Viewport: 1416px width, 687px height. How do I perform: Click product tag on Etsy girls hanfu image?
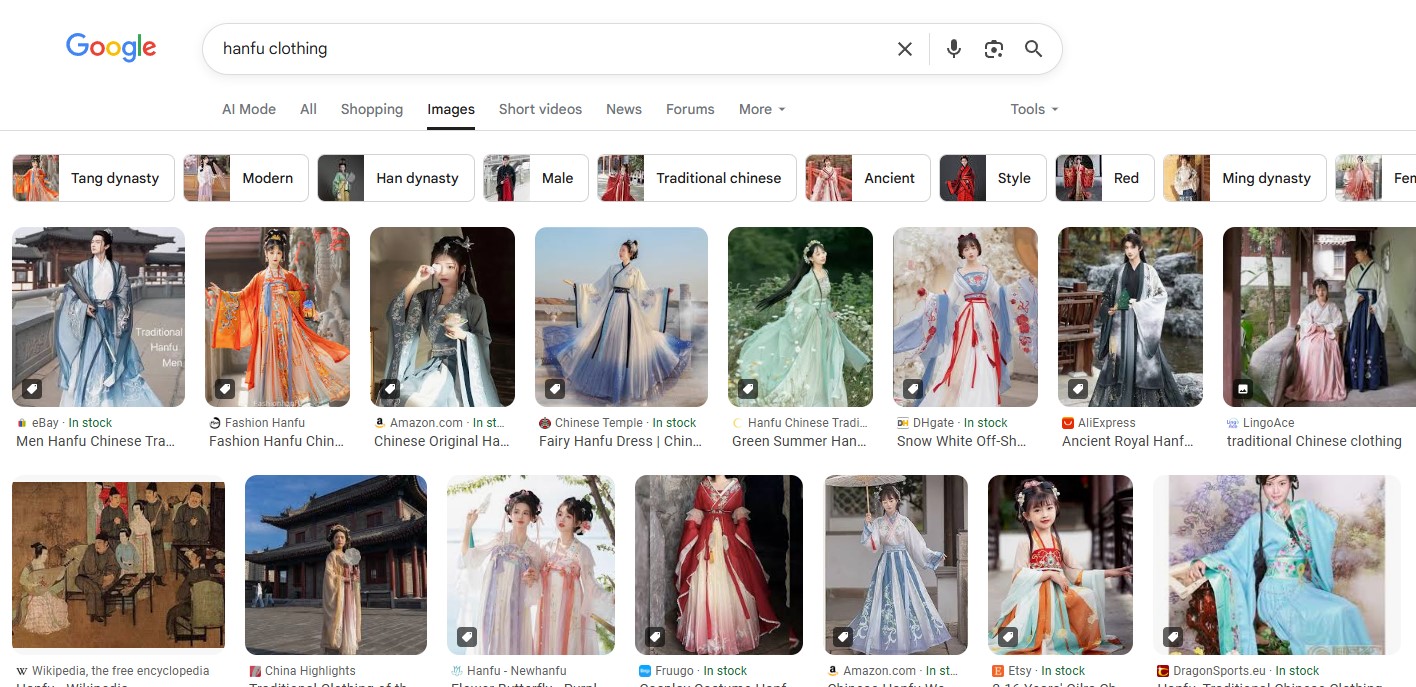[1007, 636]
